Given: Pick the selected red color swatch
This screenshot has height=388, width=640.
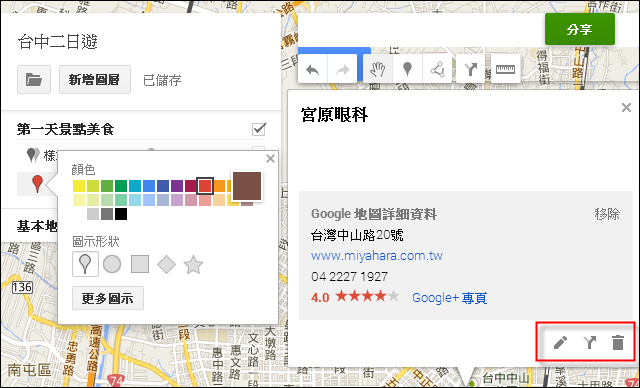Looking at the screenshot, I should tap(205, 186).
